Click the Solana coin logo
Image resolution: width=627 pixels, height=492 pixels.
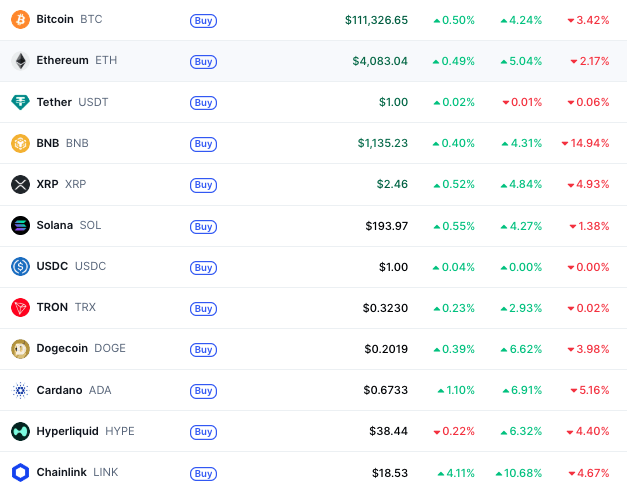[20, 226]
